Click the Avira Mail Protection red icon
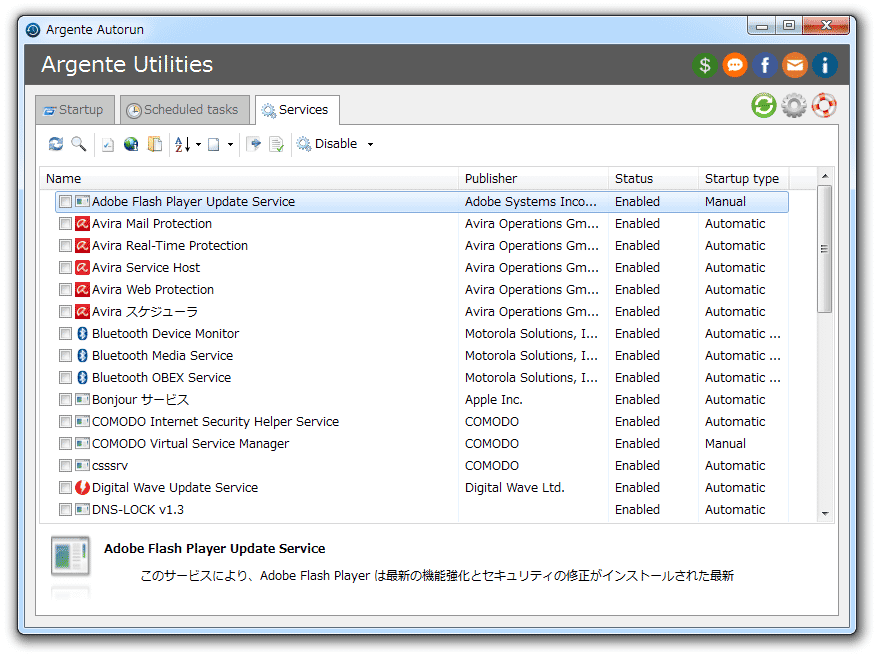Viewport: 878px width, 656px height. tap(82, 224)
